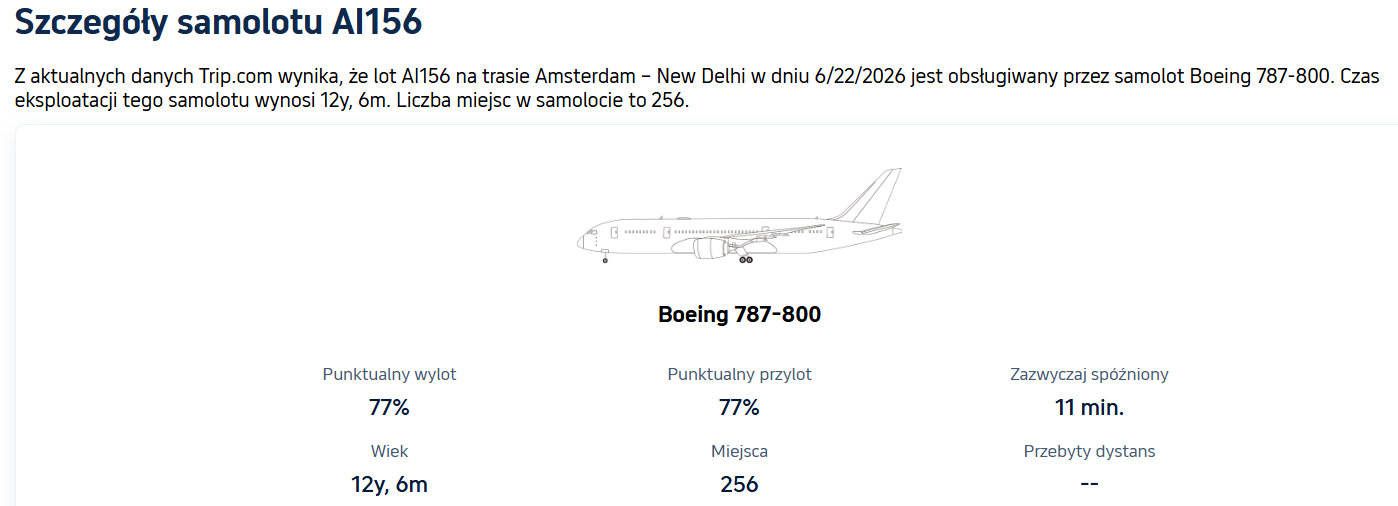Click the Boeing 787-800 model title
This screenshot has width=1398, height=506.
(x=739, y=315)
